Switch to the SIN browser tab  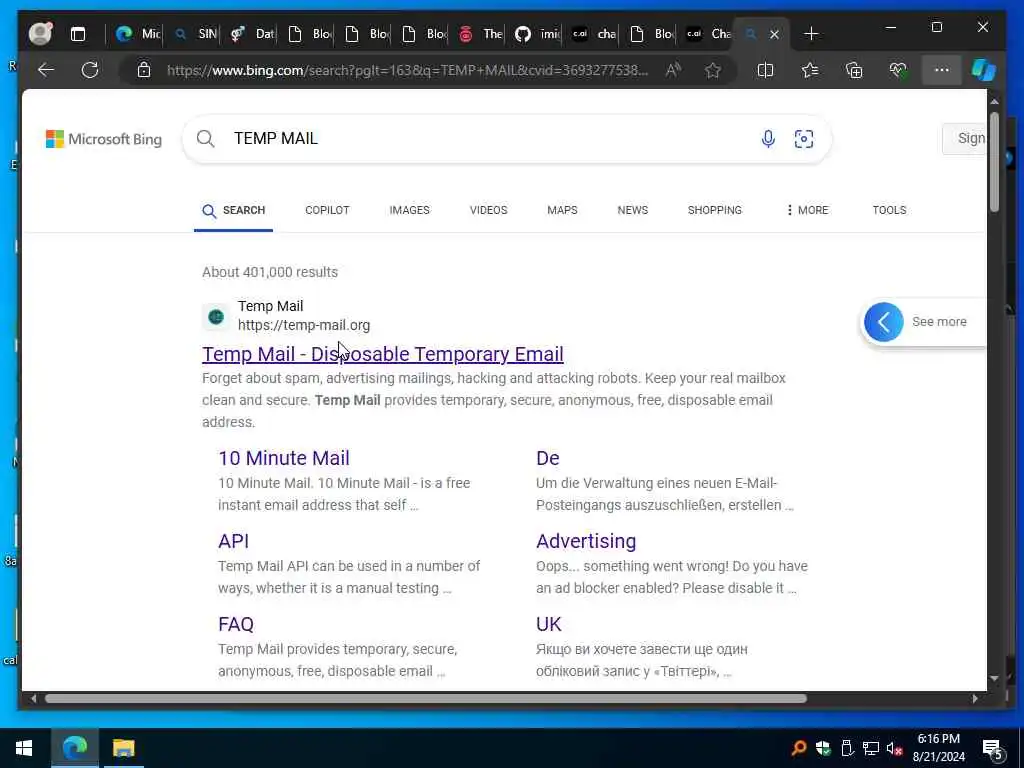tap(195, 34)
